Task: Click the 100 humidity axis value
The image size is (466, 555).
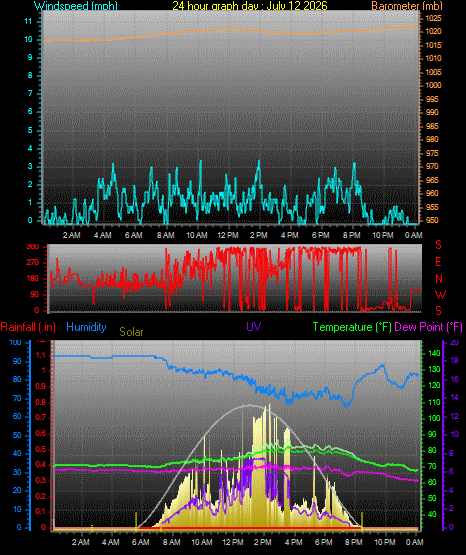Action: point(15,342)
